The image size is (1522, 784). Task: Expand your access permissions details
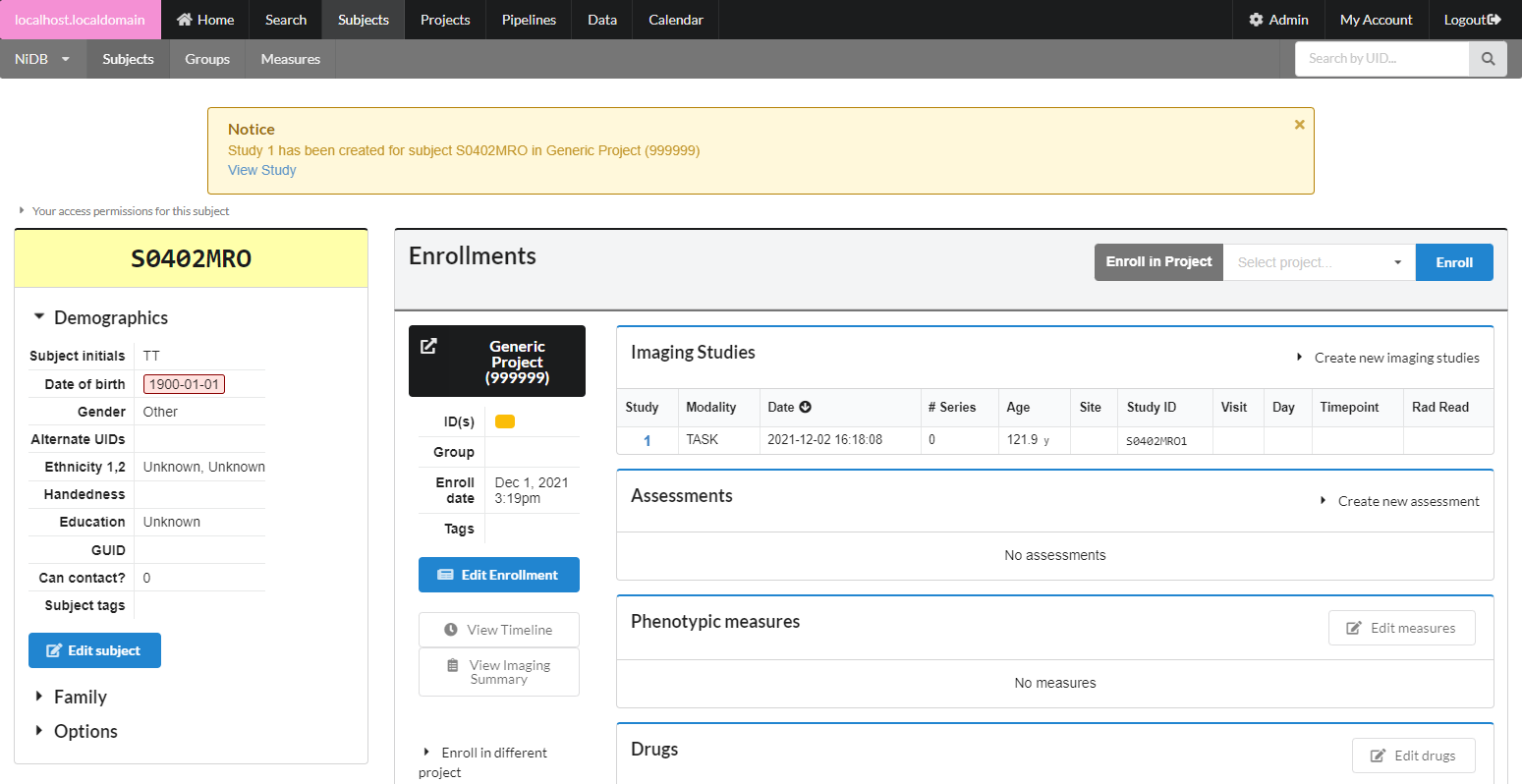point(23,211)
